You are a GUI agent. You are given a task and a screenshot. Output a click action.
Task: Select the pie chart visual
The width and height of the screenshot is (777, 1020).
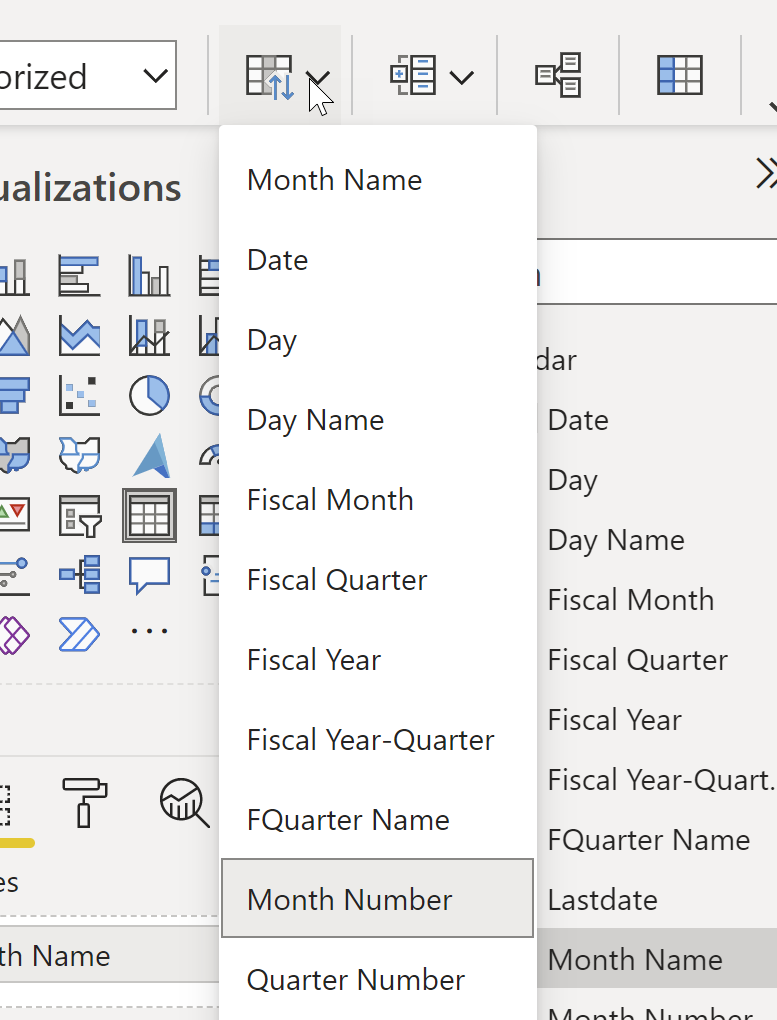click(x=149, y=395)
